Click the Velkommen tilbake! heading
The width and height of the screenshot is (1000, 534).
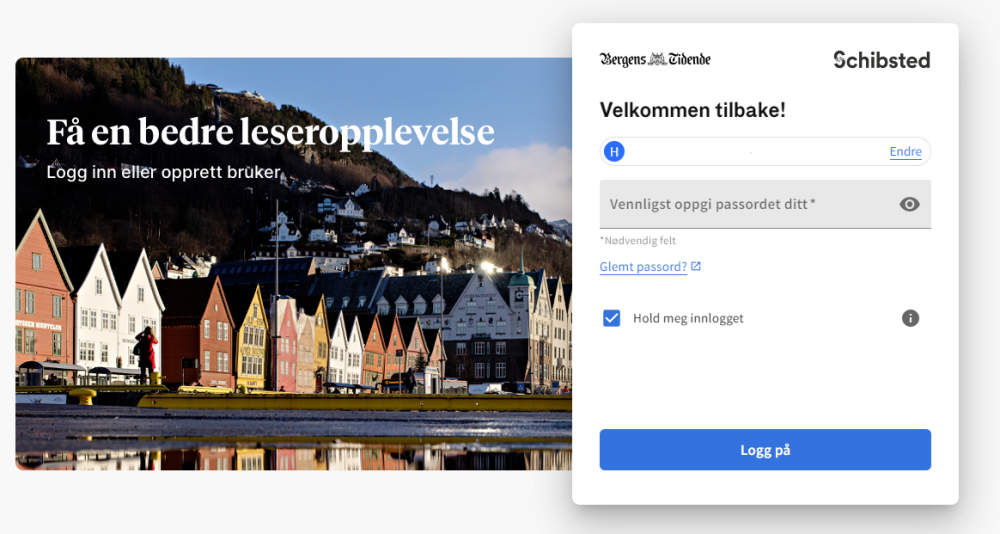(693, 110)
